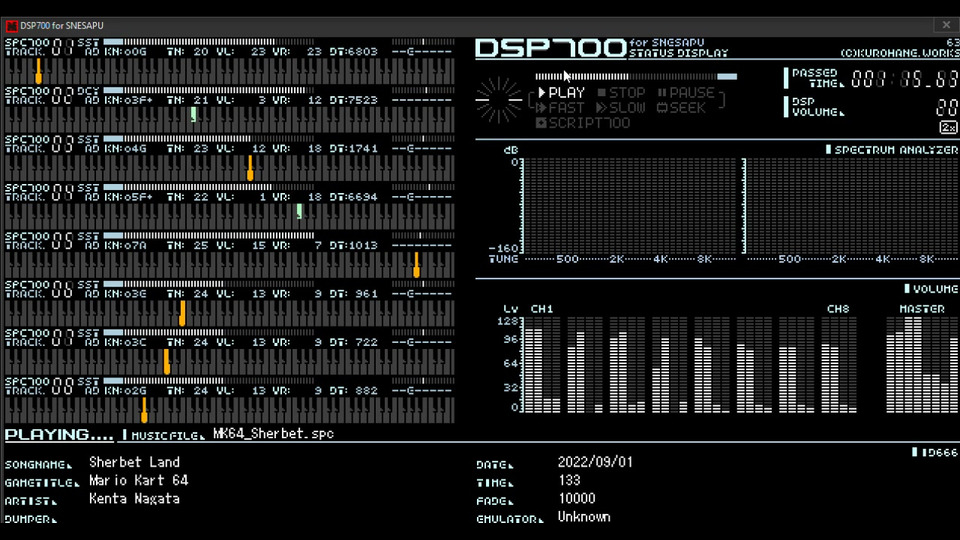Click the VOLUME section label
This screenshot has height=540, width=960.
click(931, 289)
